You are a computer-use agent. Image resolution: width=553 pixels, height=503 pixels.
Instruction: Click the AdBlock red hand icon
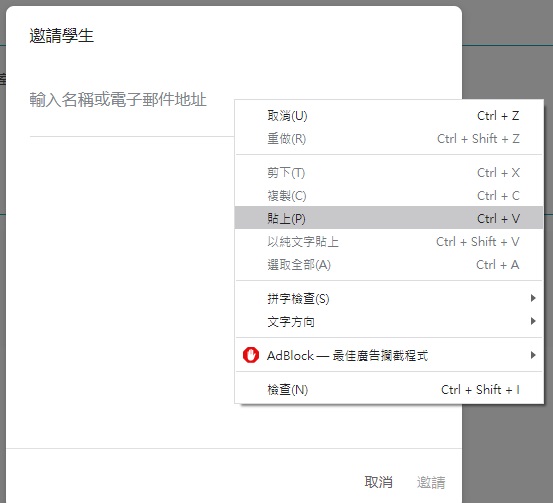pyautogui.click(x=251, y=355)
